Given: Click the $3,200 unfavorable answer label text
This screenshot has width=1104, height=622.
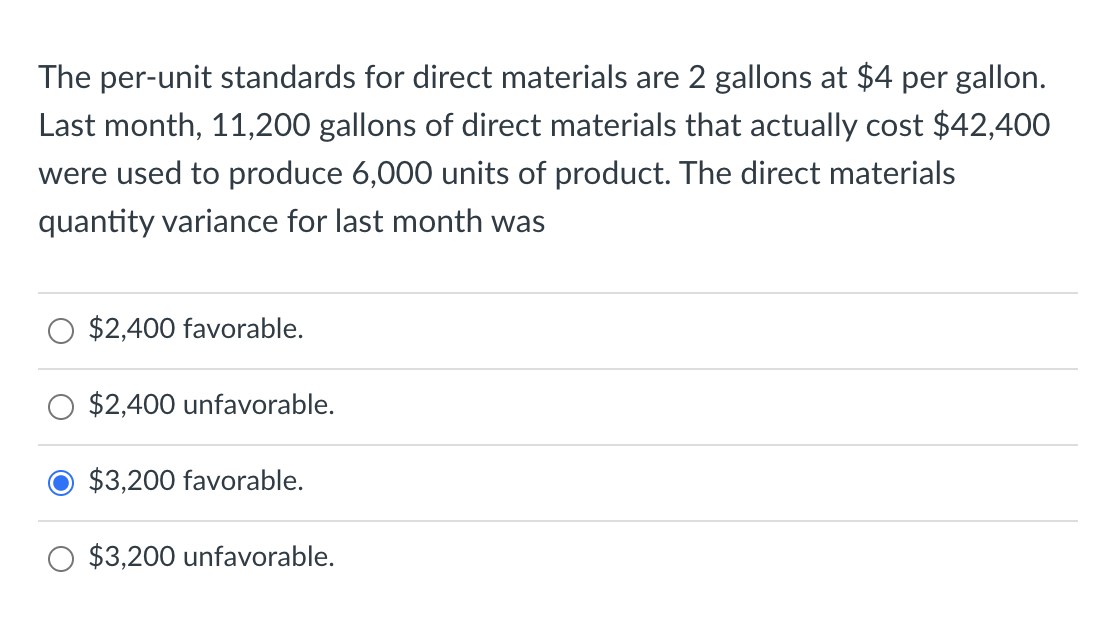Looking at the screenshot, I should [x=211, y=557].
